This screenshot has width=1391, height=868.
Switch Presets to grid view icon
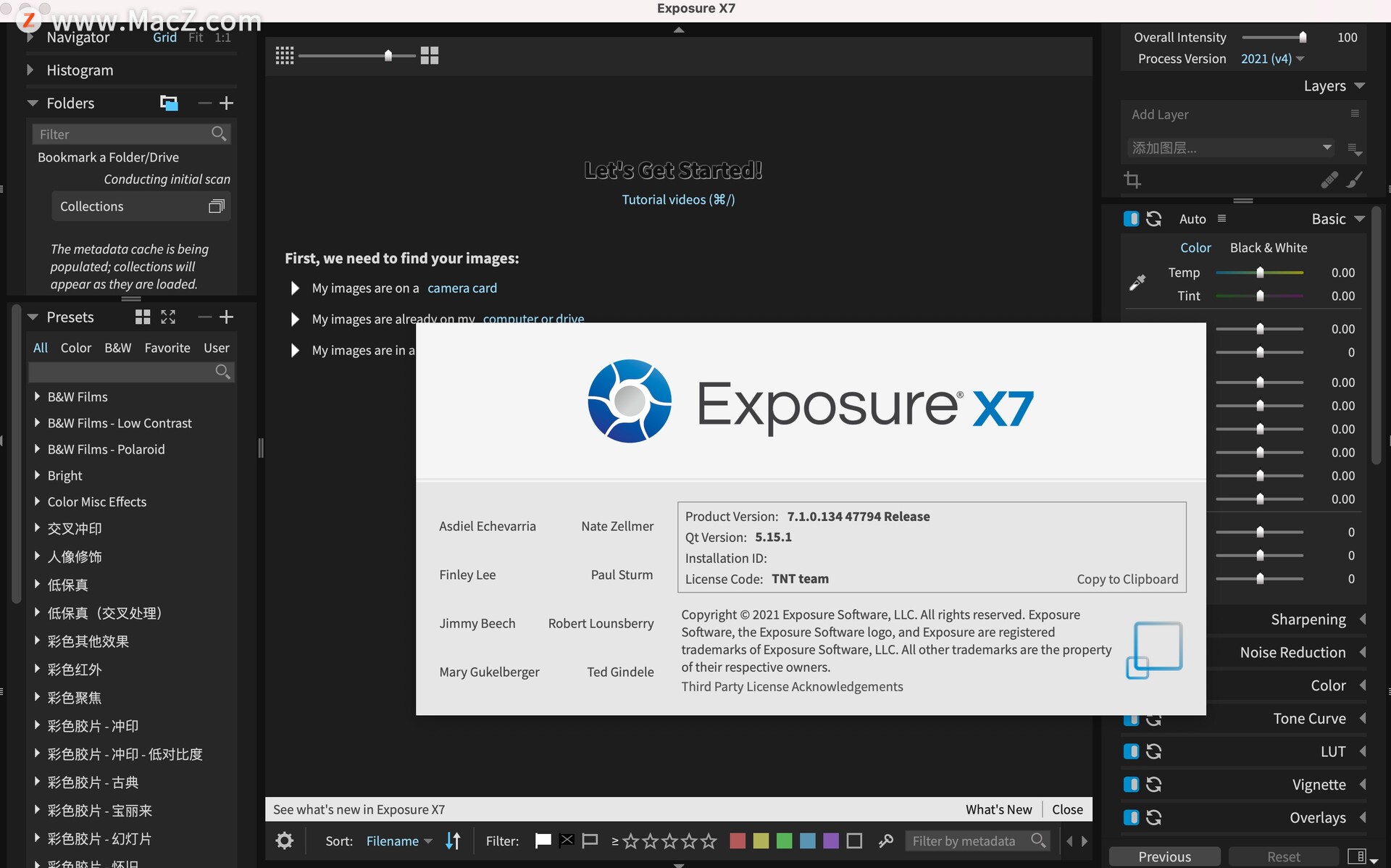tap(143, 317)
